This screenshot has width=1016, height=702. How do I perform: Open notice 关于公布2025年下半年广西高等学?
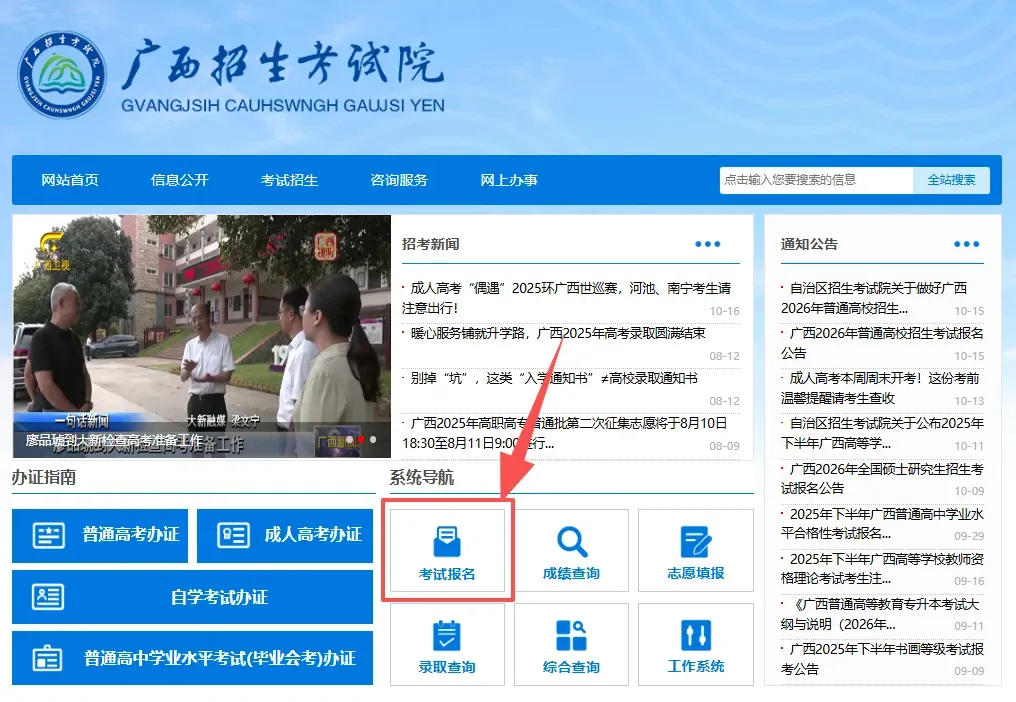click(882, 433)
